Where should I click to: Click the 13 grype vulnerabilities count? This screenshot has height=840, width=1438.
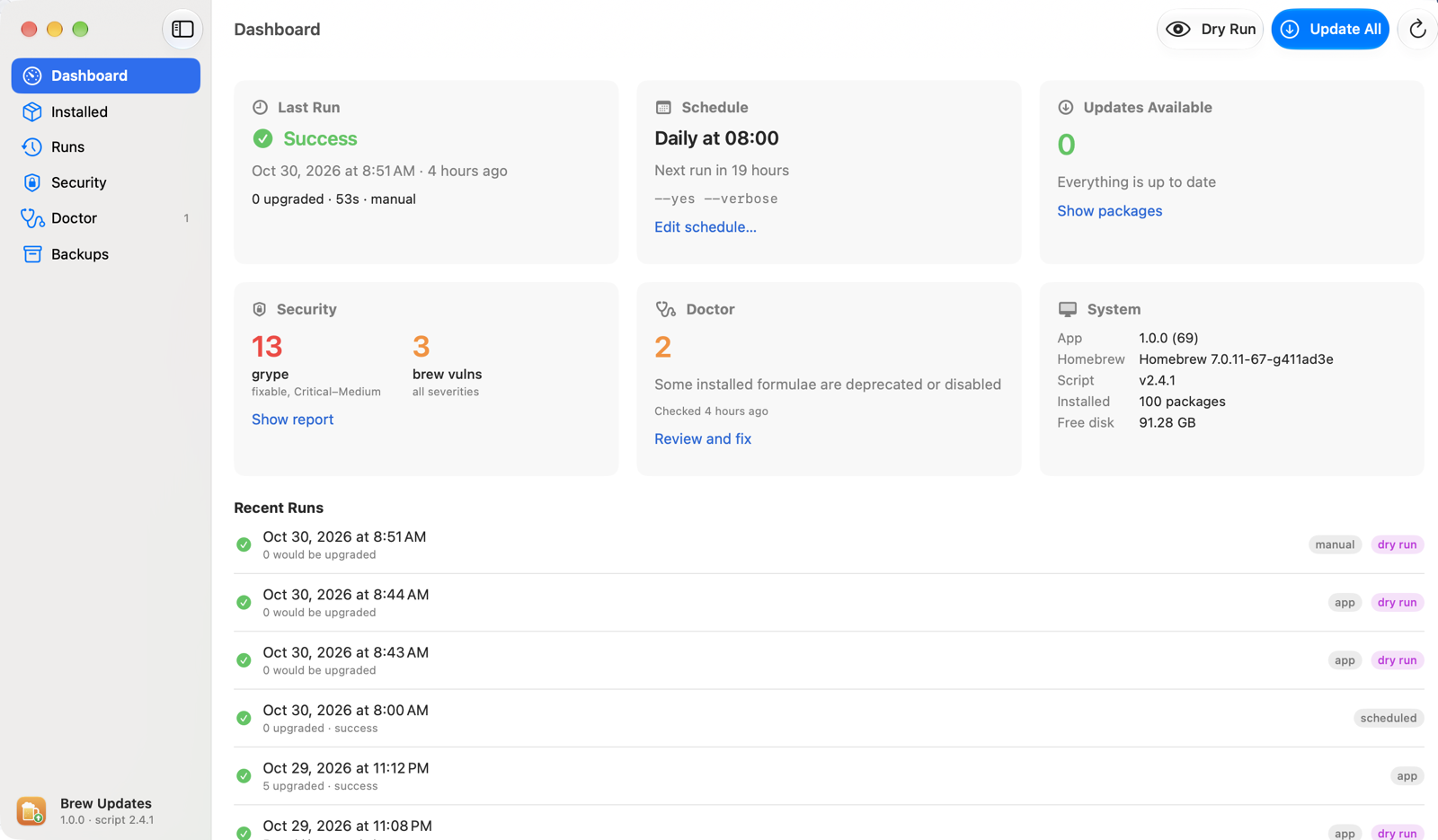click(267, 347)
